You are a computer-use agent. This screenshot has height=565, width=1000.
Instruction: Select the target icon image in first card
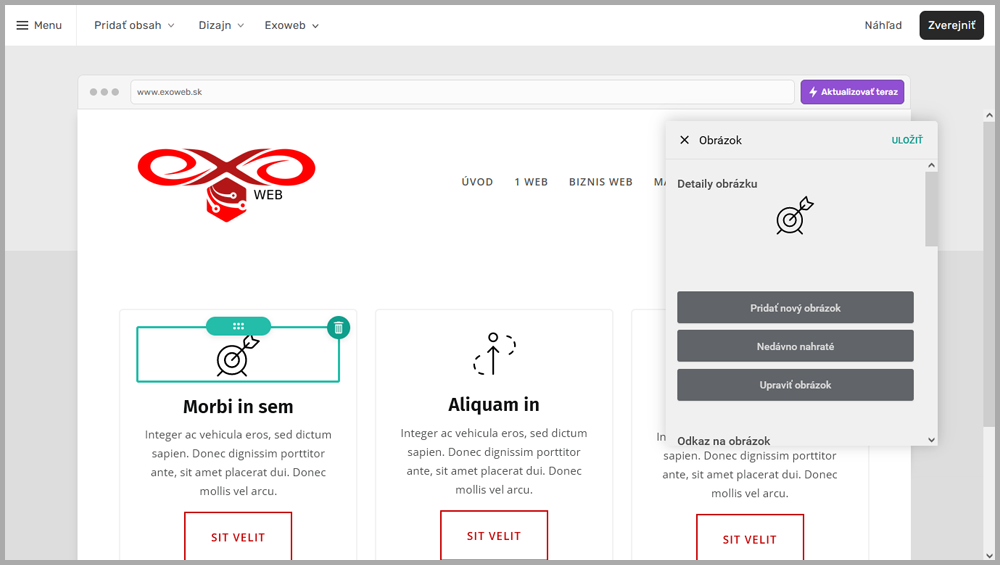[238, 357]
